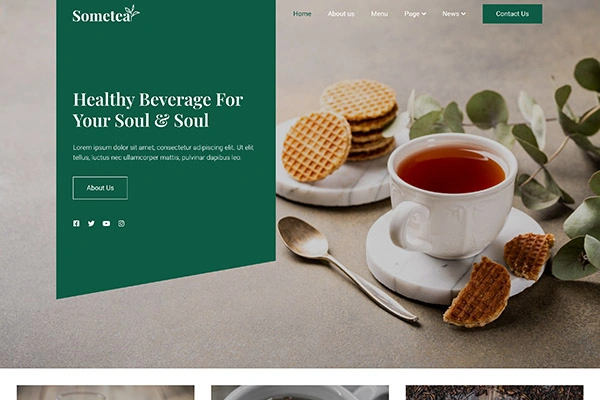
Task: Open the Page menu item
Action: click(x=415, y=14)
